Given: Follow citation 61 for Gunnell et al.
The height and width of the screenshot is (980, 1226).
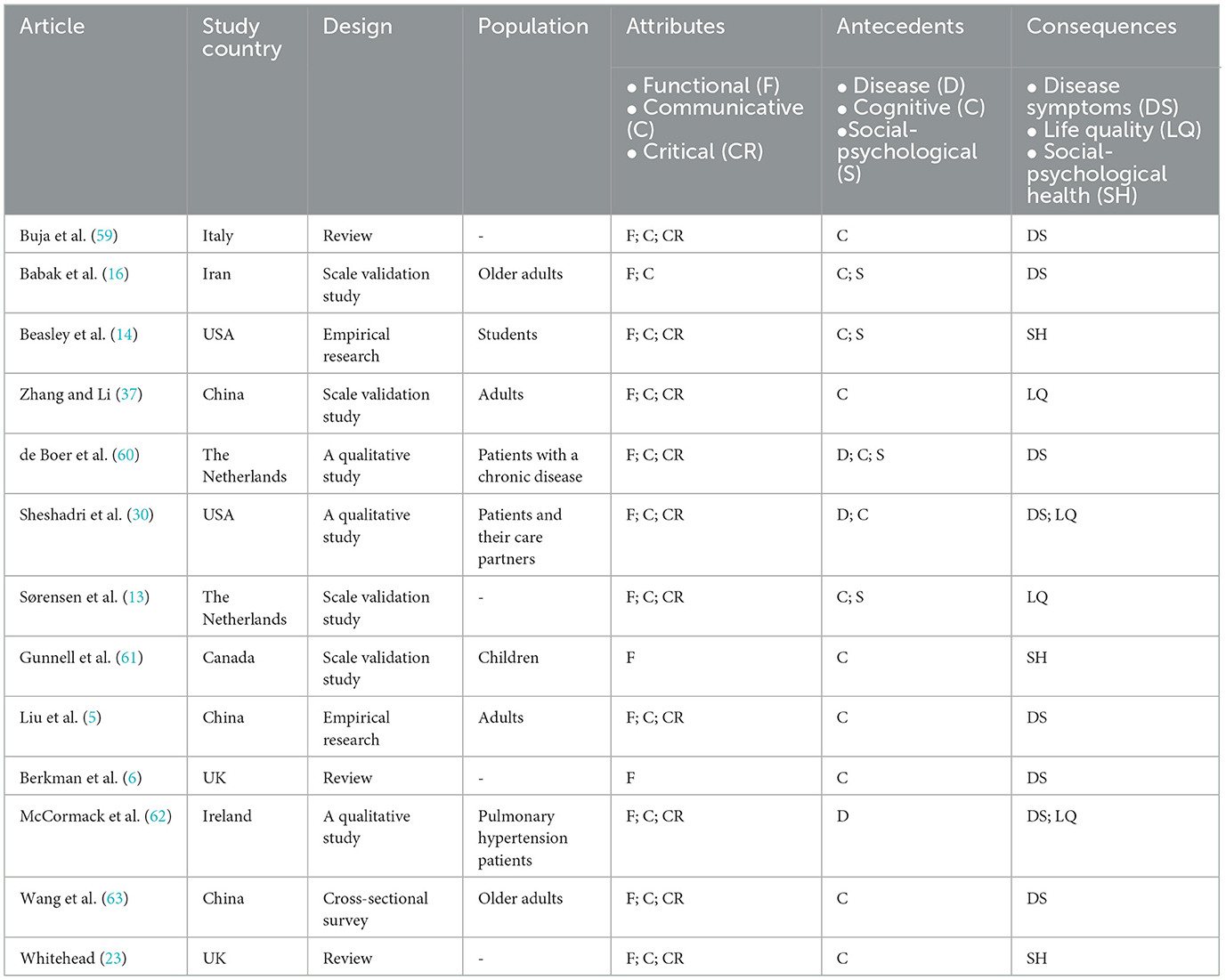Looking at the screenshot, I should [129, 658].
